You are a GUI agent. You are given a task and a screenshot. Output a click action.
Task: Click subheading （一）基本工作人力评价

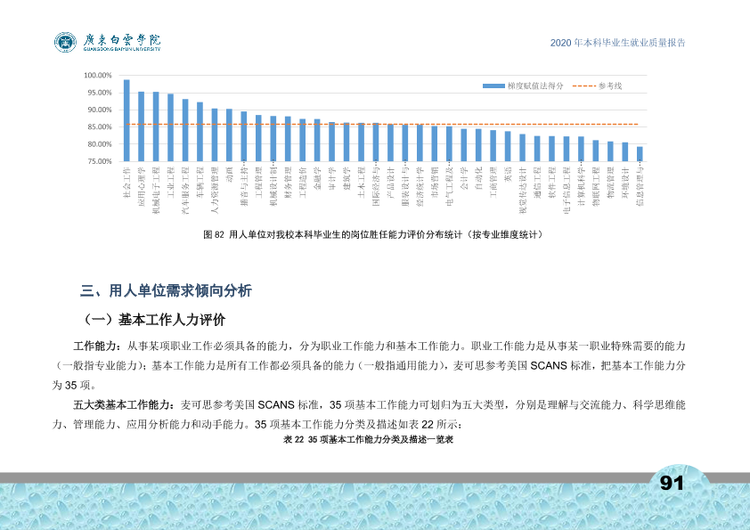coord(153,320)
